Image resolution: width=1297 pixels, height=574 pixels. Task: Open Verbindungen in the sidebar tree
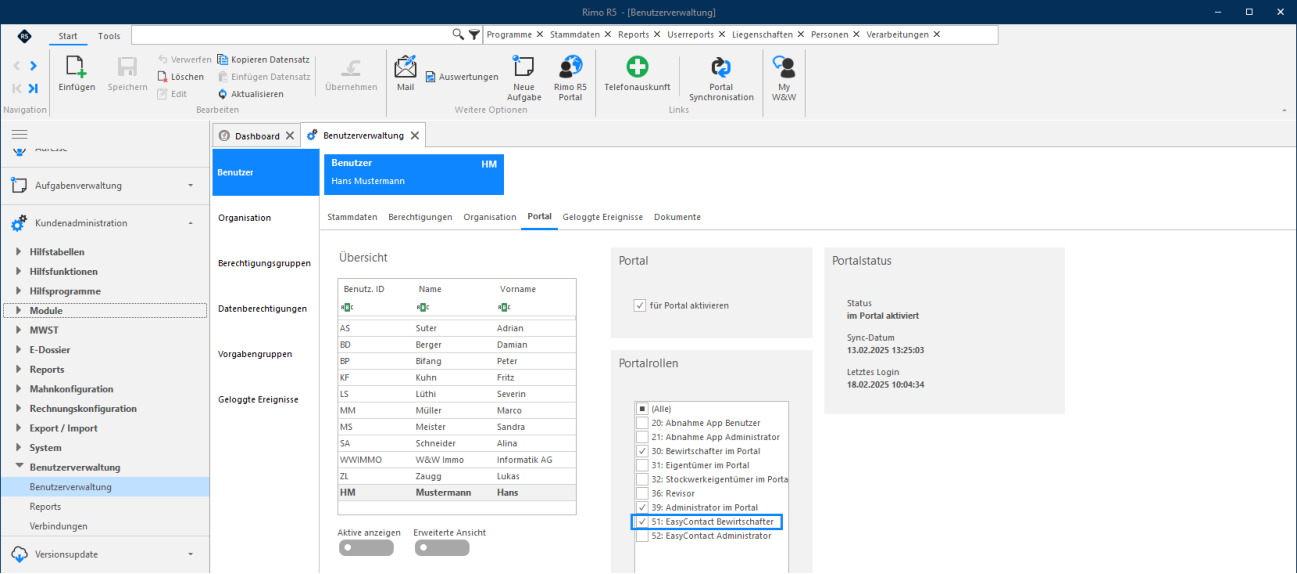point(58,526)
